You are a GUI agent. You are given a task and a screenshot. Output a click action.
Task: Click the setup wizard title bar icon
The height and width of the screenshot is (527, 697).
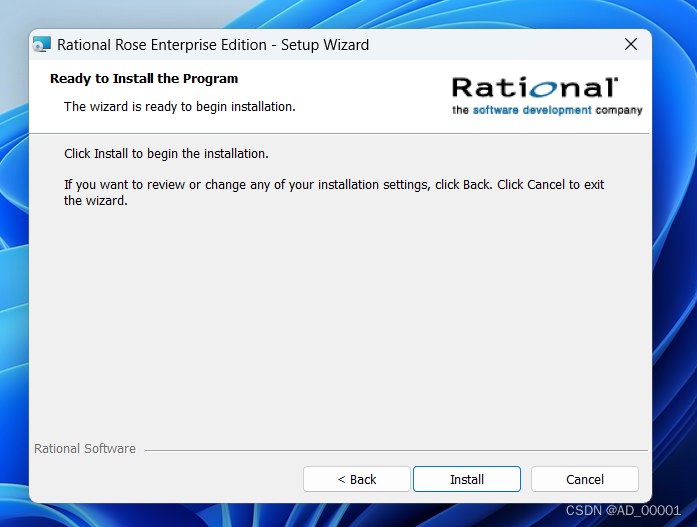[42, 44]
